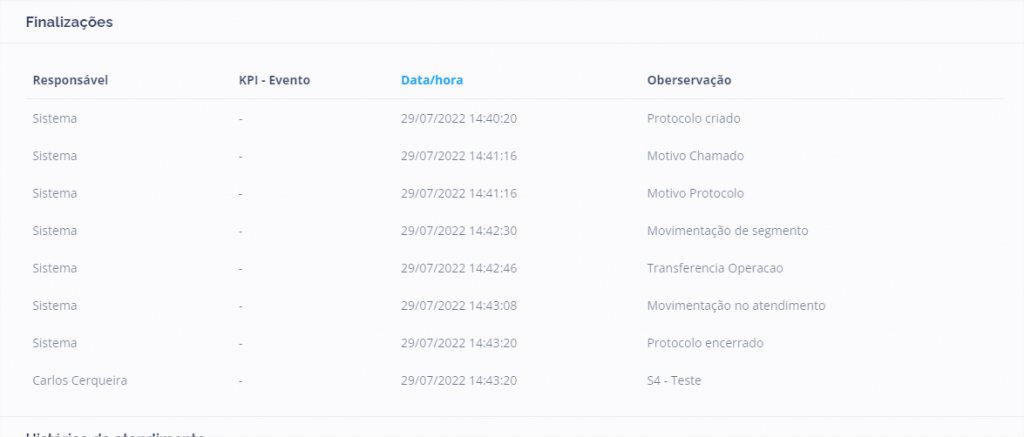The width and height of the screenshot is (1024, 437).
Task: Click the 29/07/2022 14:40:20 timestamp
Action: 458,118
